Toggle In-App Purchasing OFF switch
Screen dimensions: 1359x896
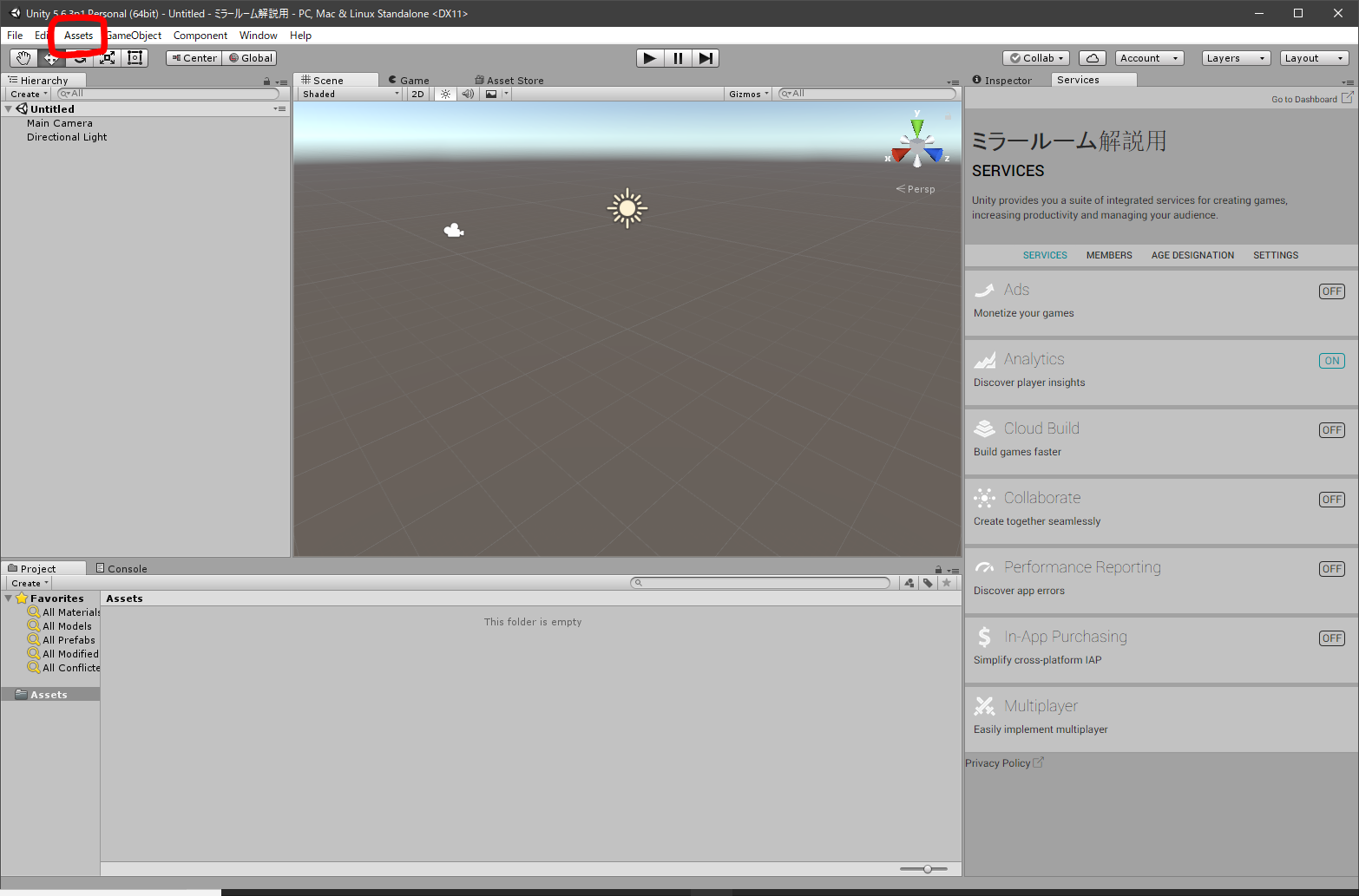point(1332,638)
